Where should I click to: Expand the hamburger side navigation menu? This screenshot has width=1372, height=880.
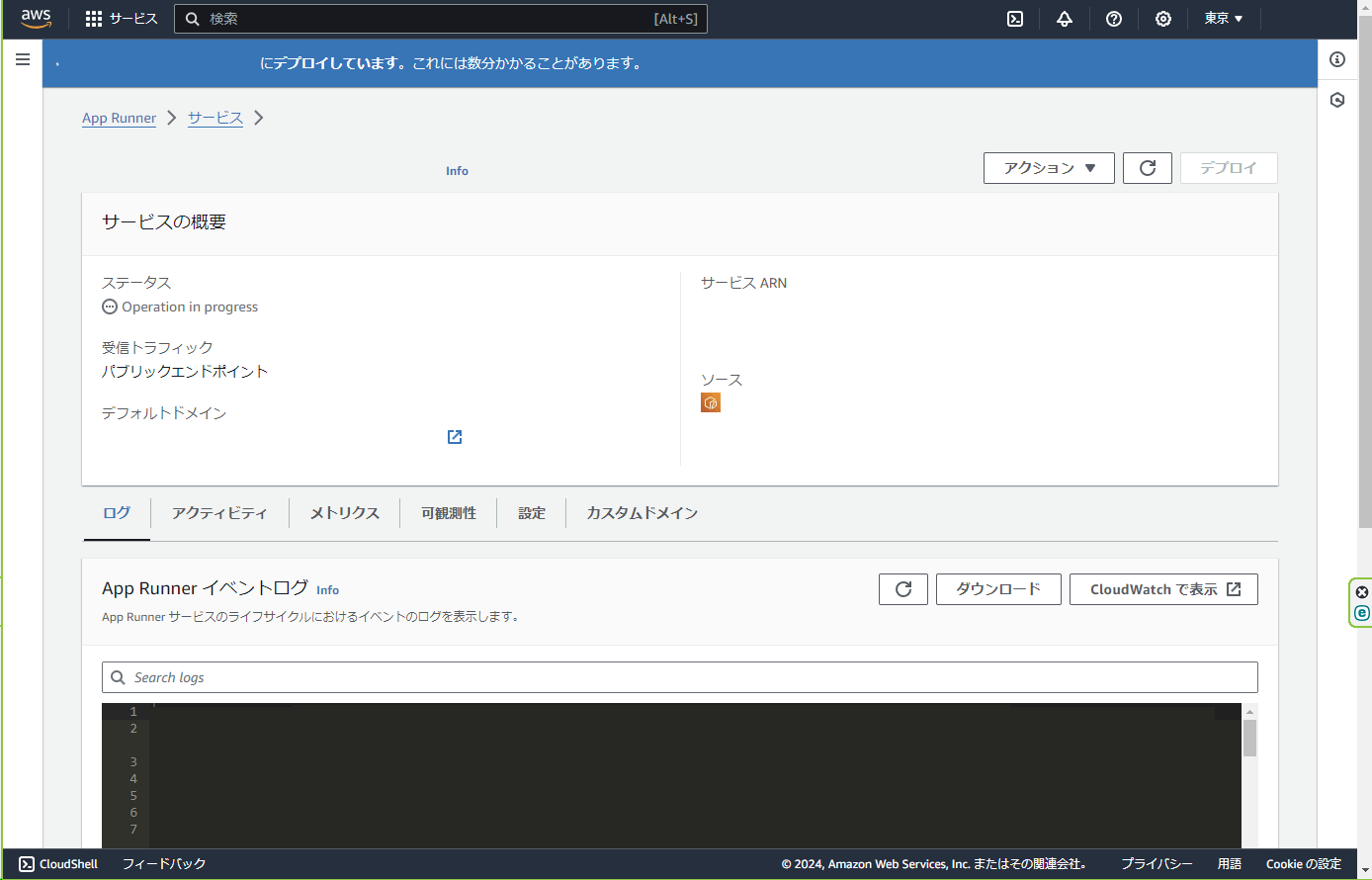[23, 59]
